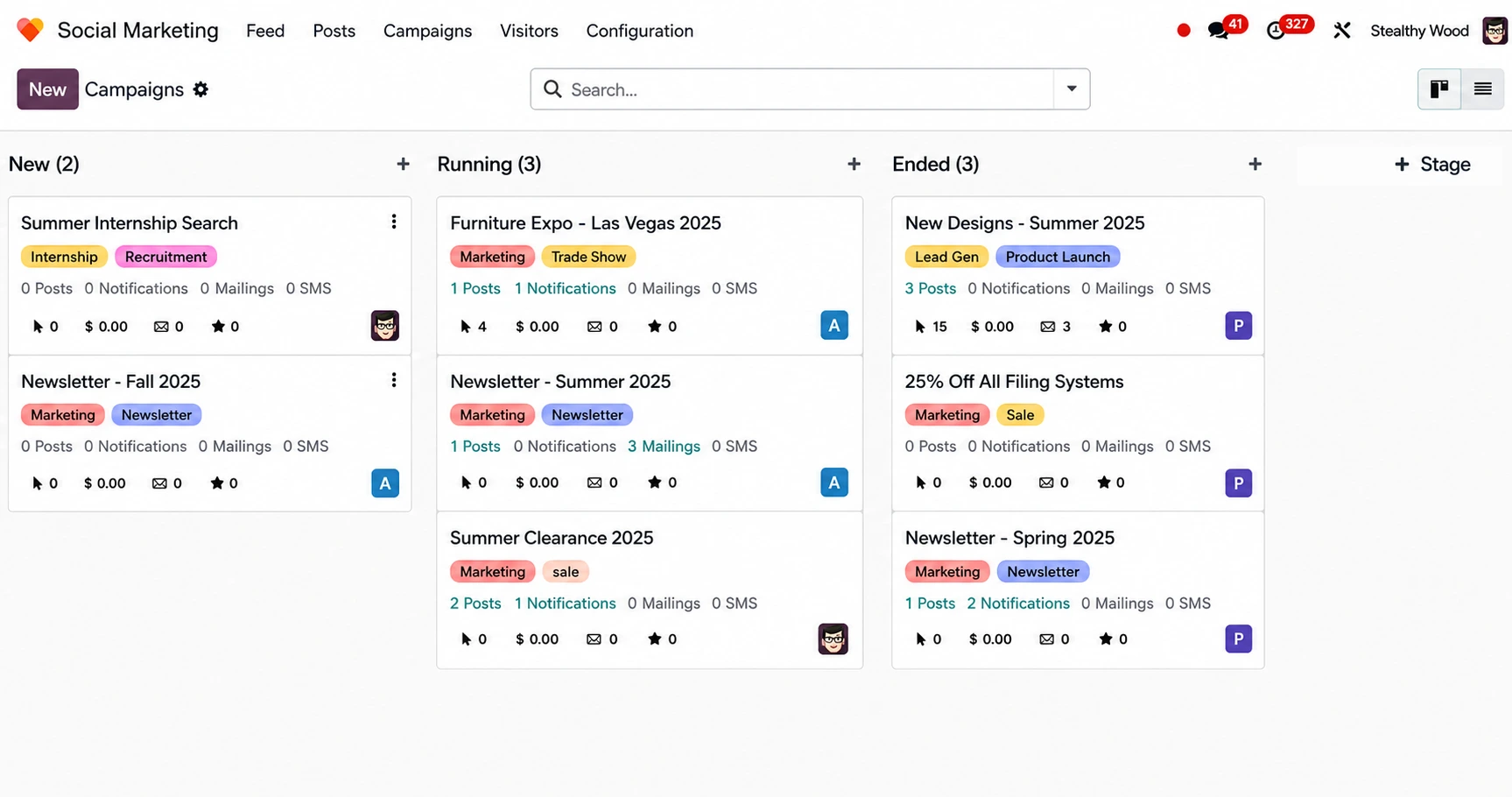Click the Social Marketing app title
The image size is (1512, 797).
138,31
